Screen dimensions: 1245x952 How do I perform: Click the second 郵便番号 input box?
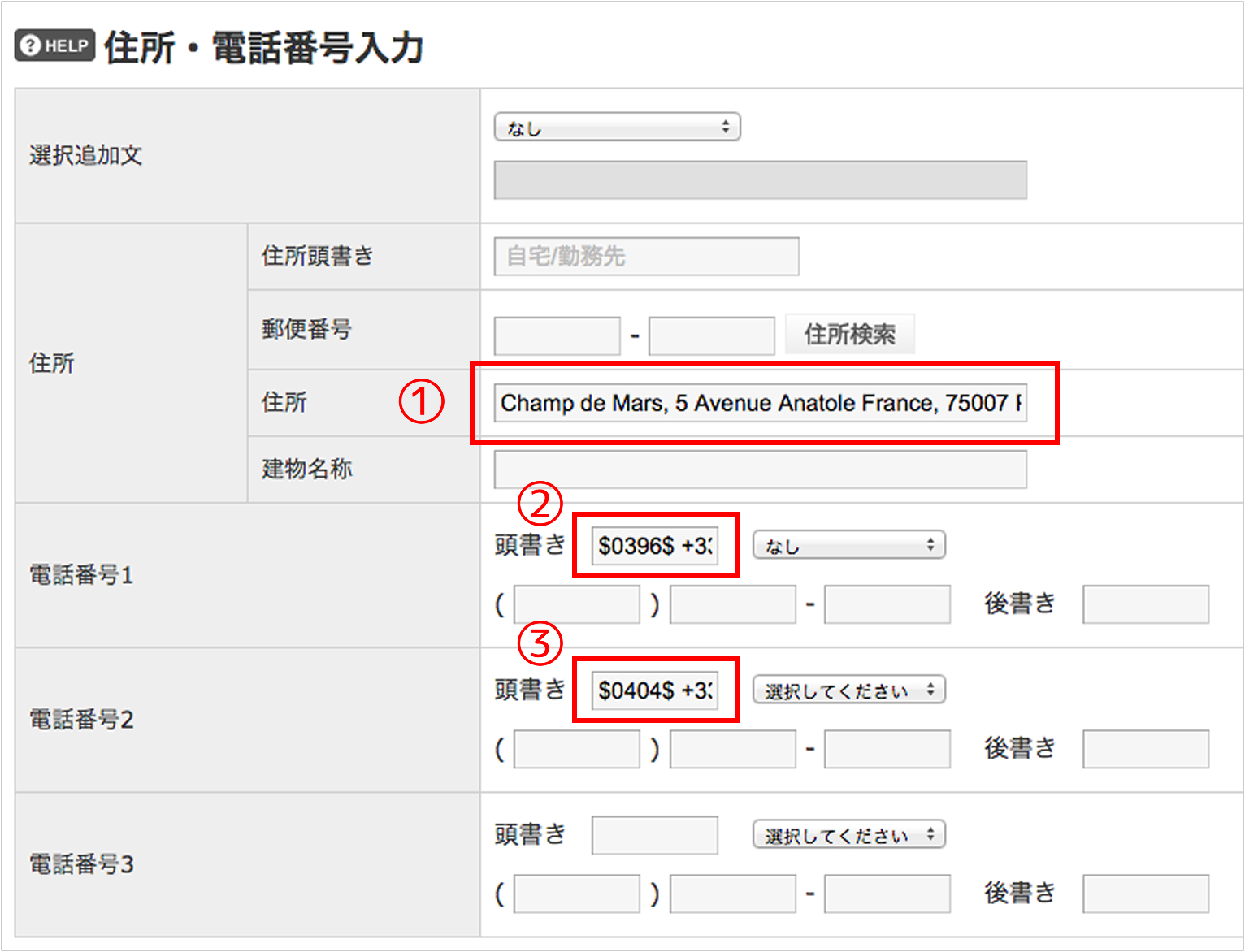click(711, 335)
